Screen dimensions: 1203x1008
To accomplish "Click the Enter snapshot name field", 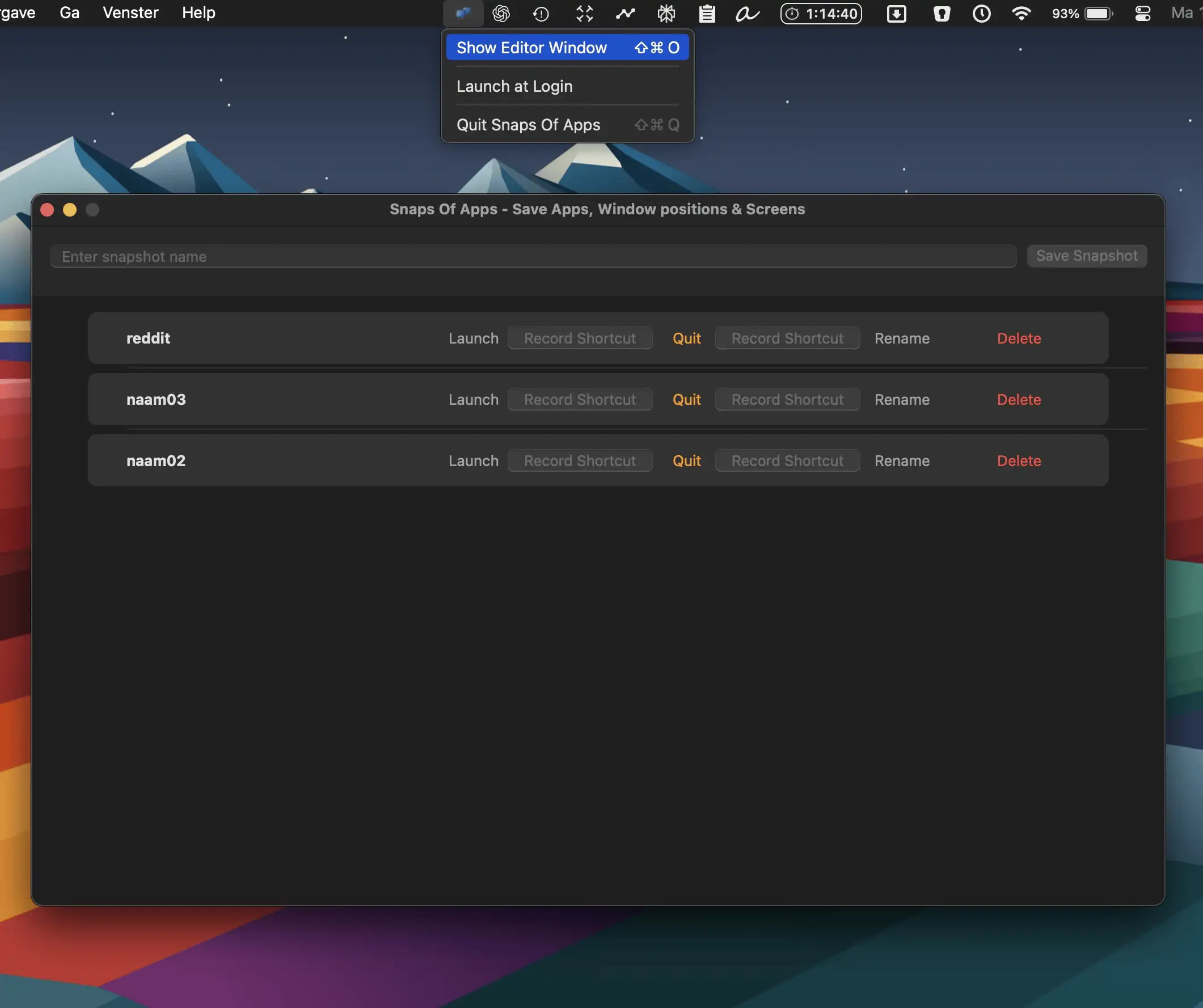I will pyautogui.click(x=533, y=256).
